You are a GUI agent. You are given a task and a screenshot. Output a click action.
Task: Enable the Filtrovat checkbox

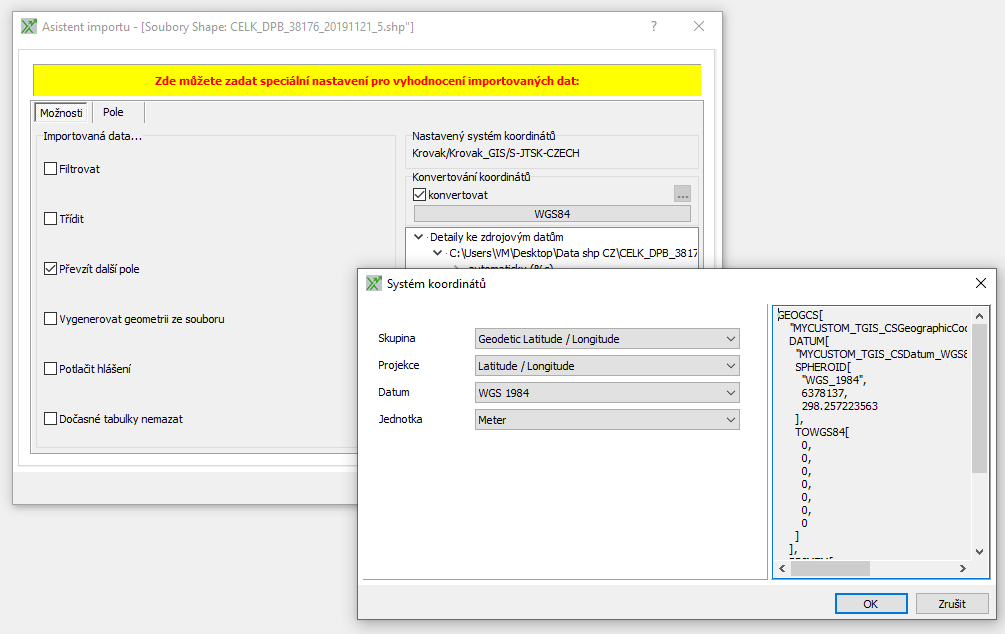[x=51, y=169]
